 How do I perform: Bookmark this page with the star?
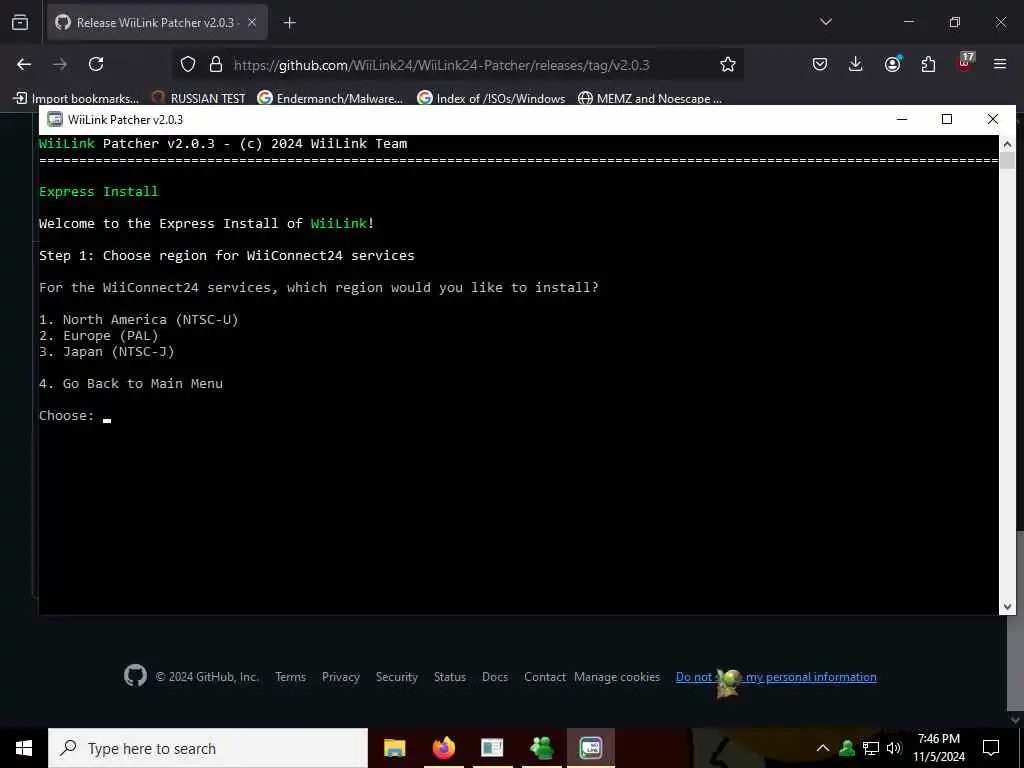click(x=728, y=64)
